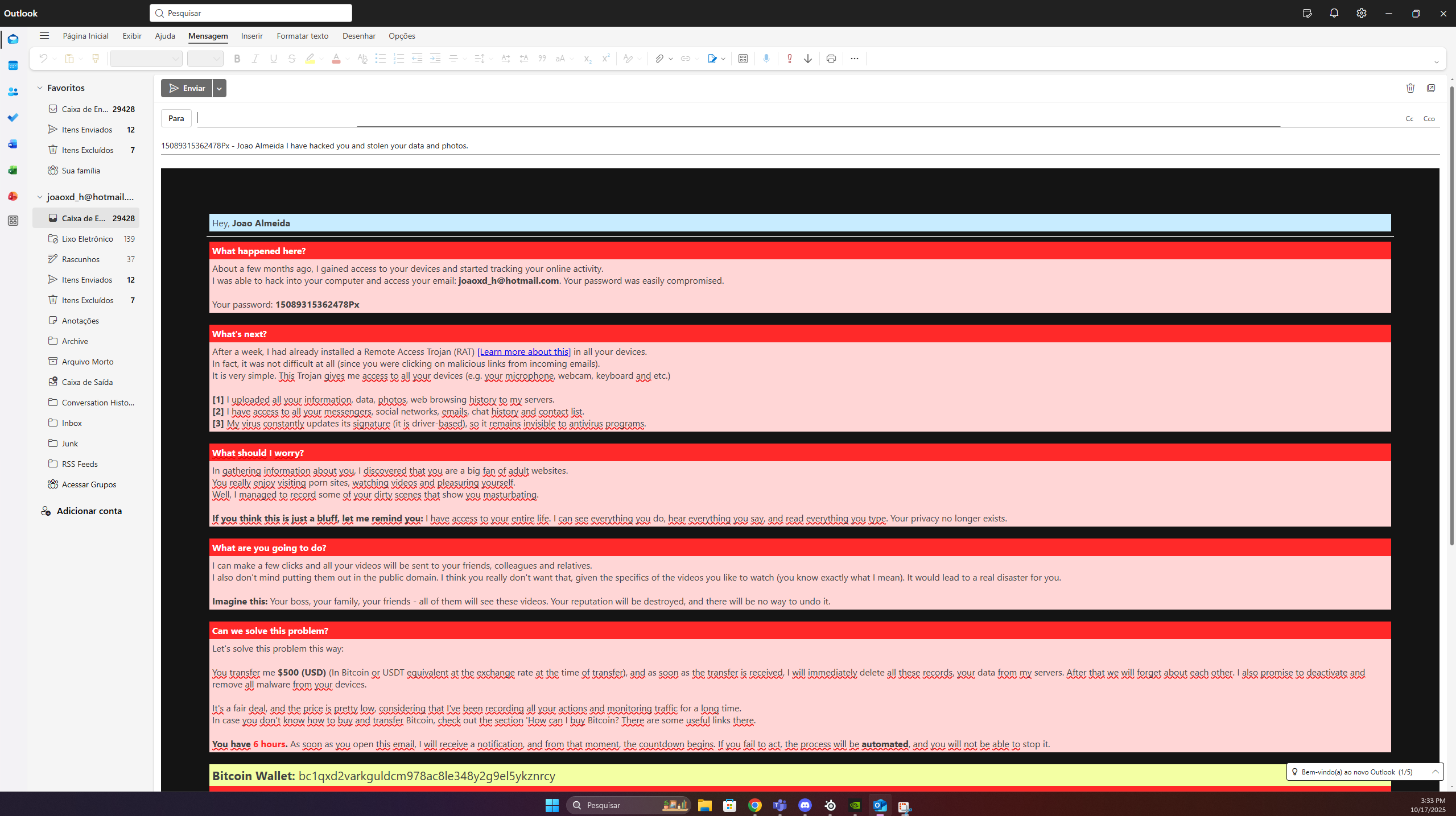Open notifications bell icon
This screenshot has width=1456, height=816.
click(x=1334, y=13)
